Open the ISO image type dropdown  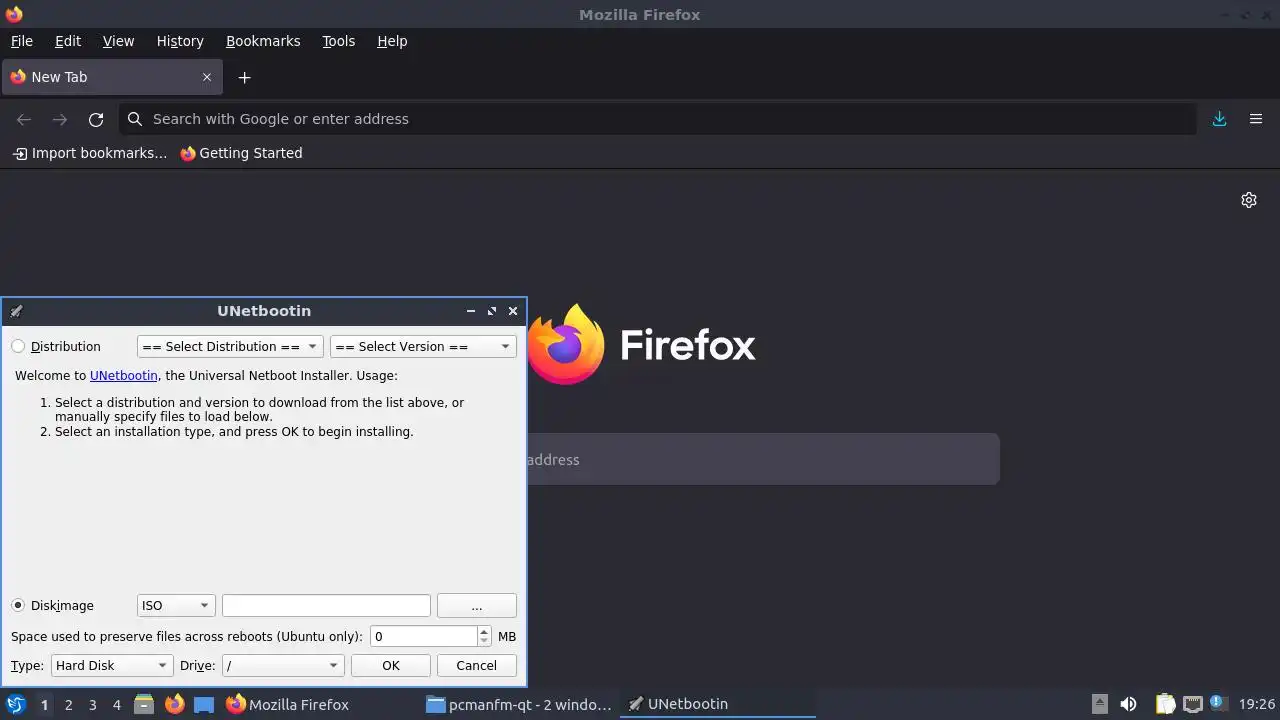tap(176, 605)
